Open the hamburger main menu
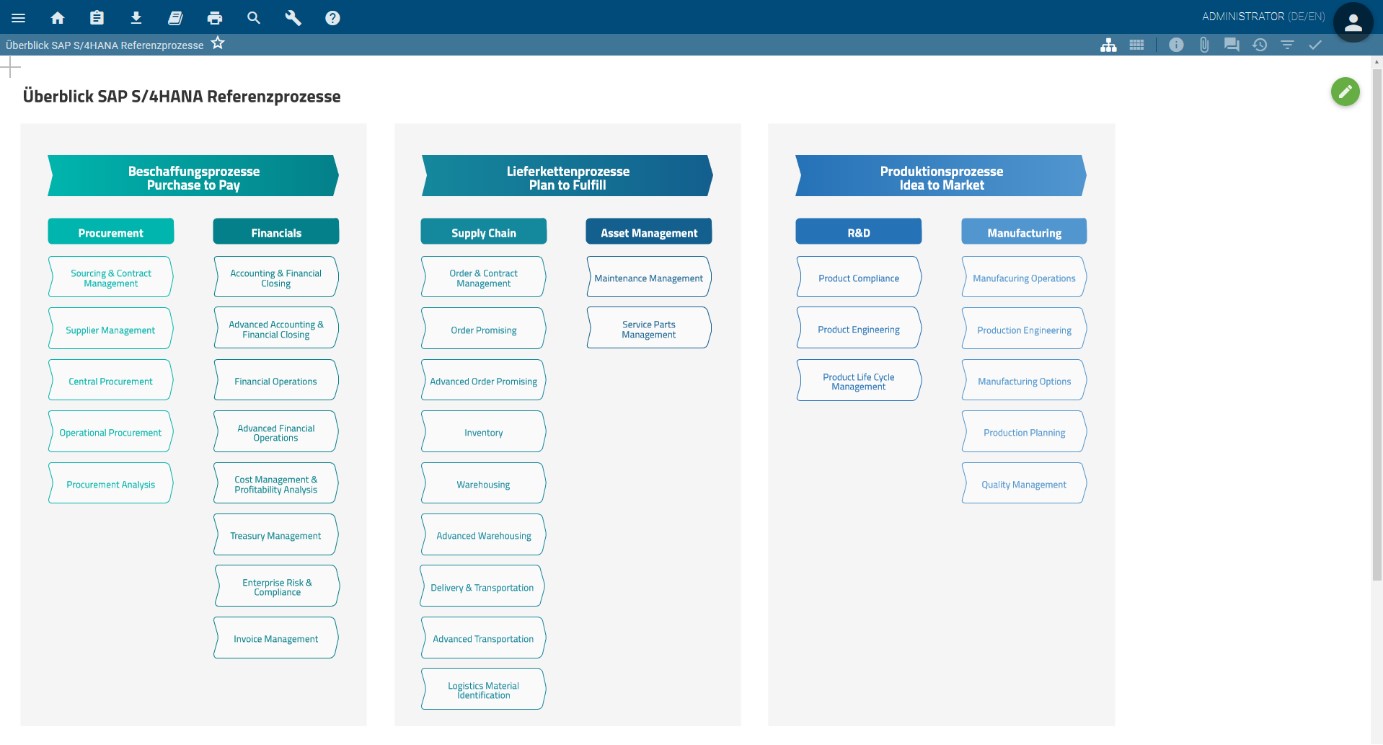The height and width of the screenshot is (745, 1383). [x=18, y=17]
